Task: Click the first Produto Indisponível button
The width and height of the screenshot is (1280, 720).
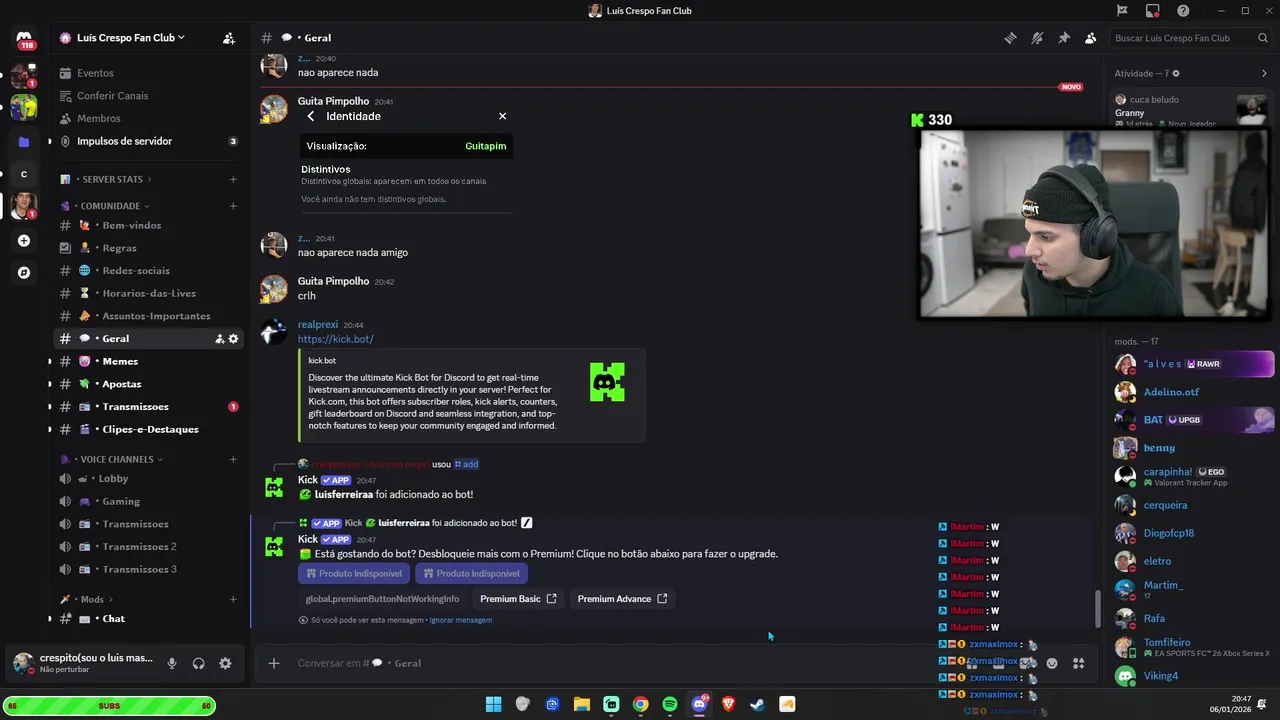Action: click(x=354, y=574)
